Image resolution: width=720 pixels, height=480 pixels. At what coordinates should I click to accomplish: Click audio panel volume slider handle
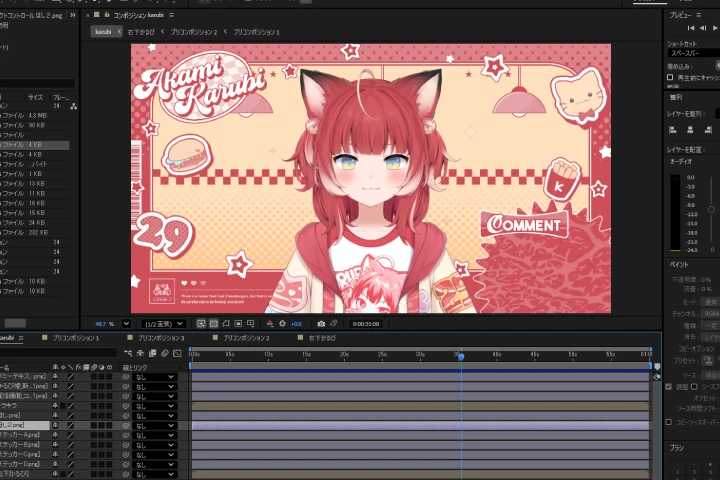[711, 209]
